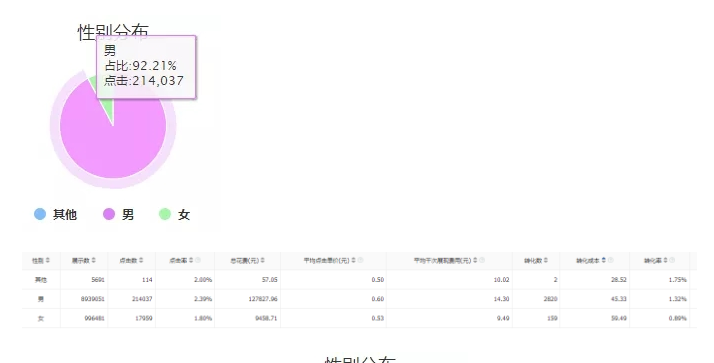714x363 pixels.
Task: Open the help icon beside 转化率
Action: 672,260
